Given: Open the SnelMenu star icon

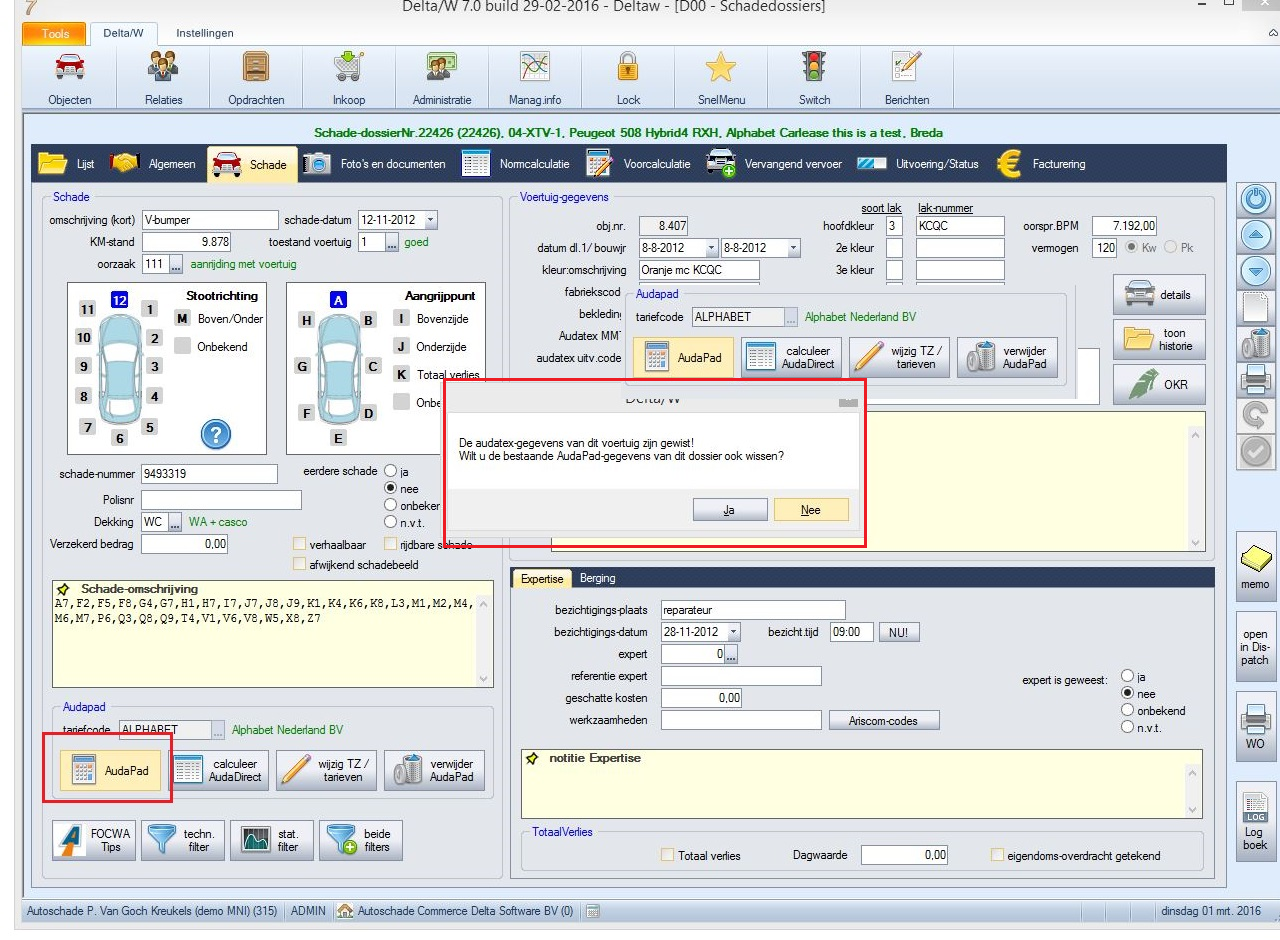Looking at the screenshot, I should point(720,68).
